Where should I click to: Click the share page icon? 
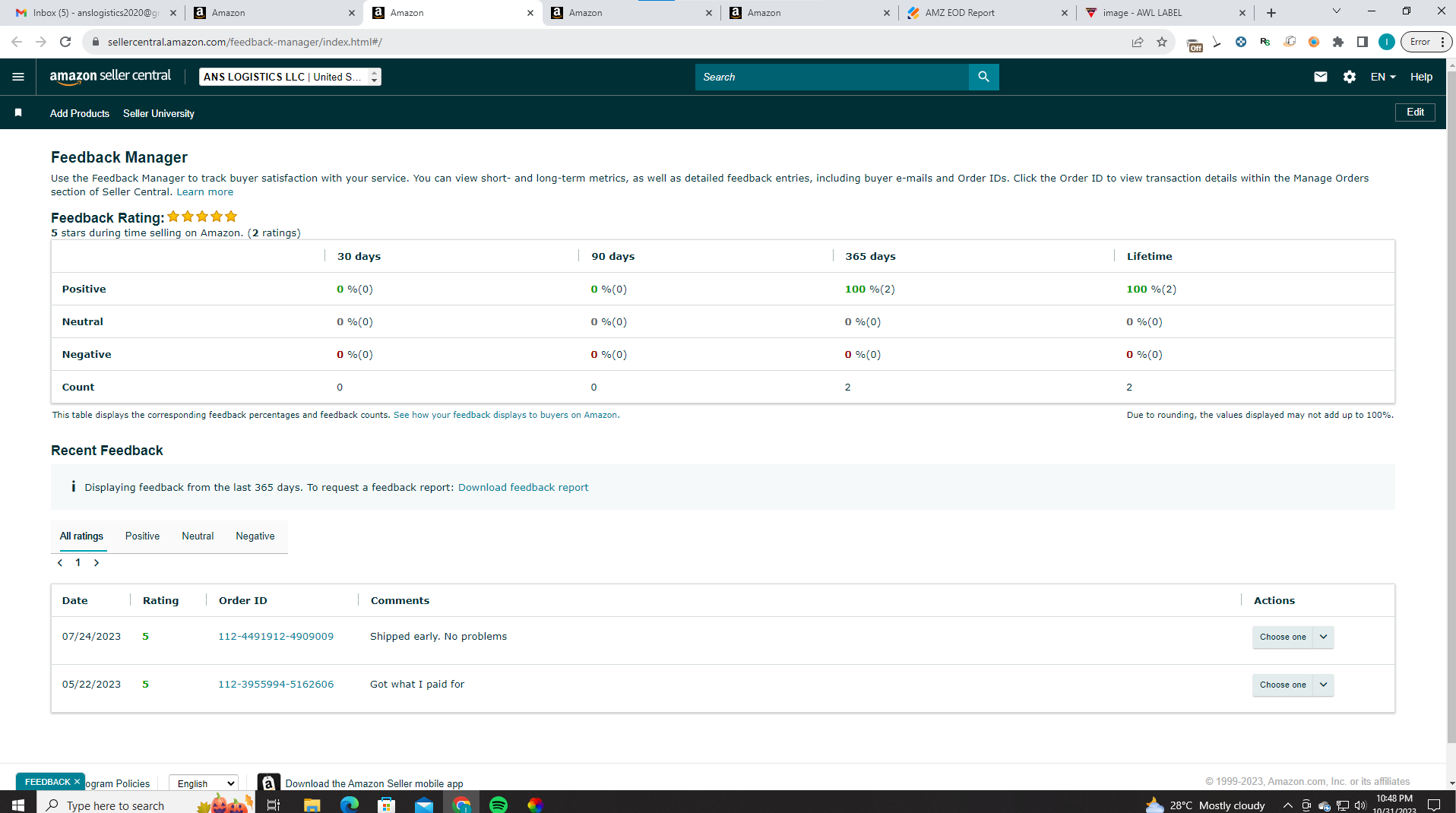click(1138, 42)
